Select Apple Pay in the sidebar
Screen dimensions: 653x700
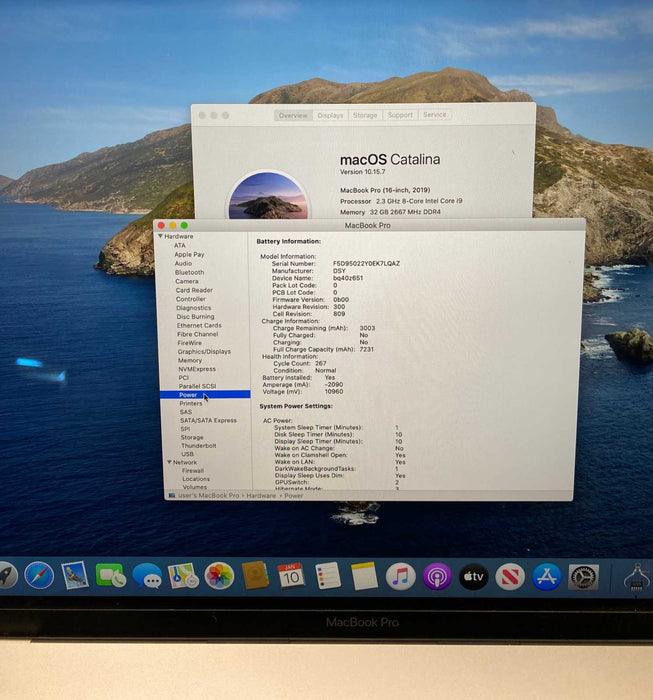pyautogui.click(x=189, y=254)
